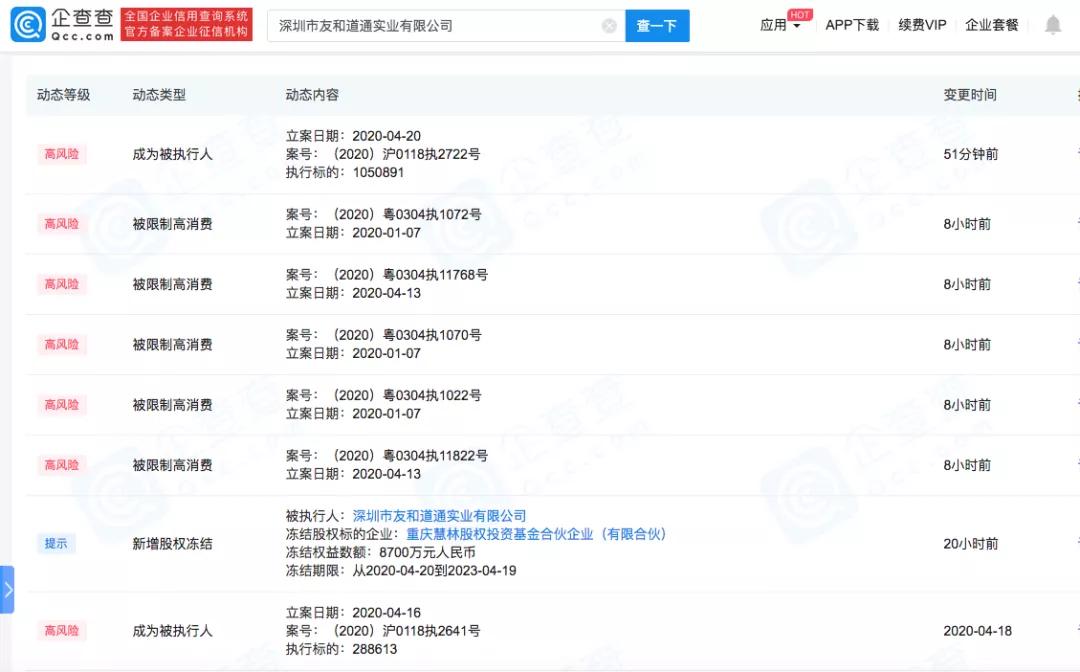Click the blue 查一下 search button

[657, 25]
